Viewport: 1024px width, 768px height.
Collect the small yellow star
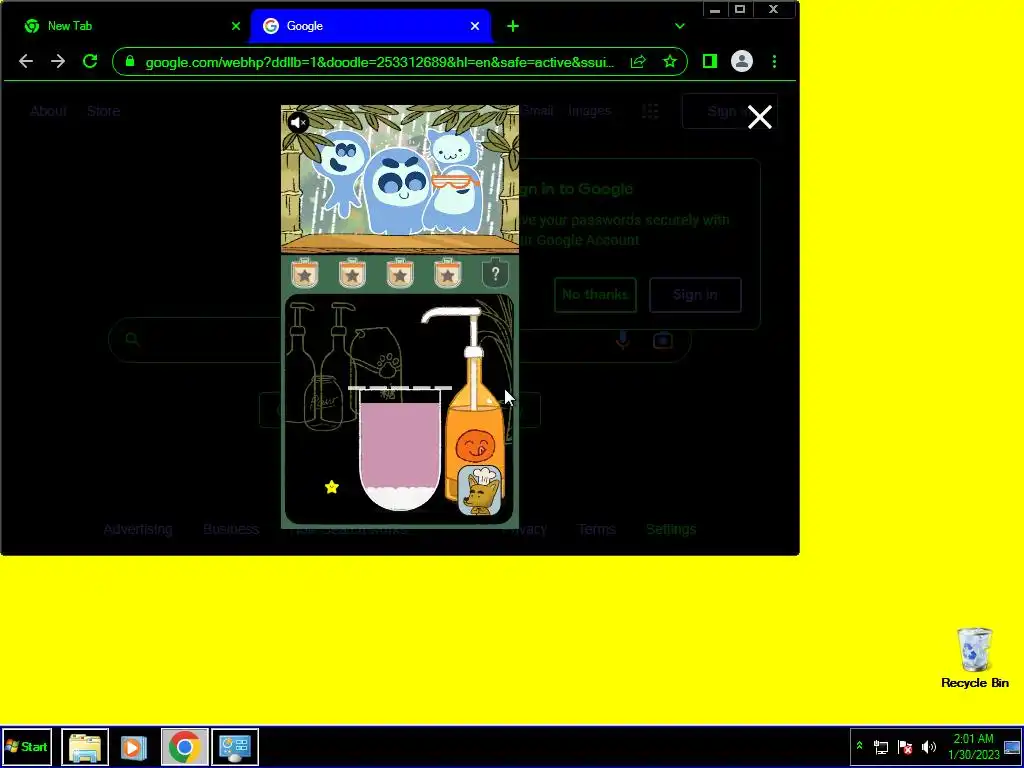332,487
